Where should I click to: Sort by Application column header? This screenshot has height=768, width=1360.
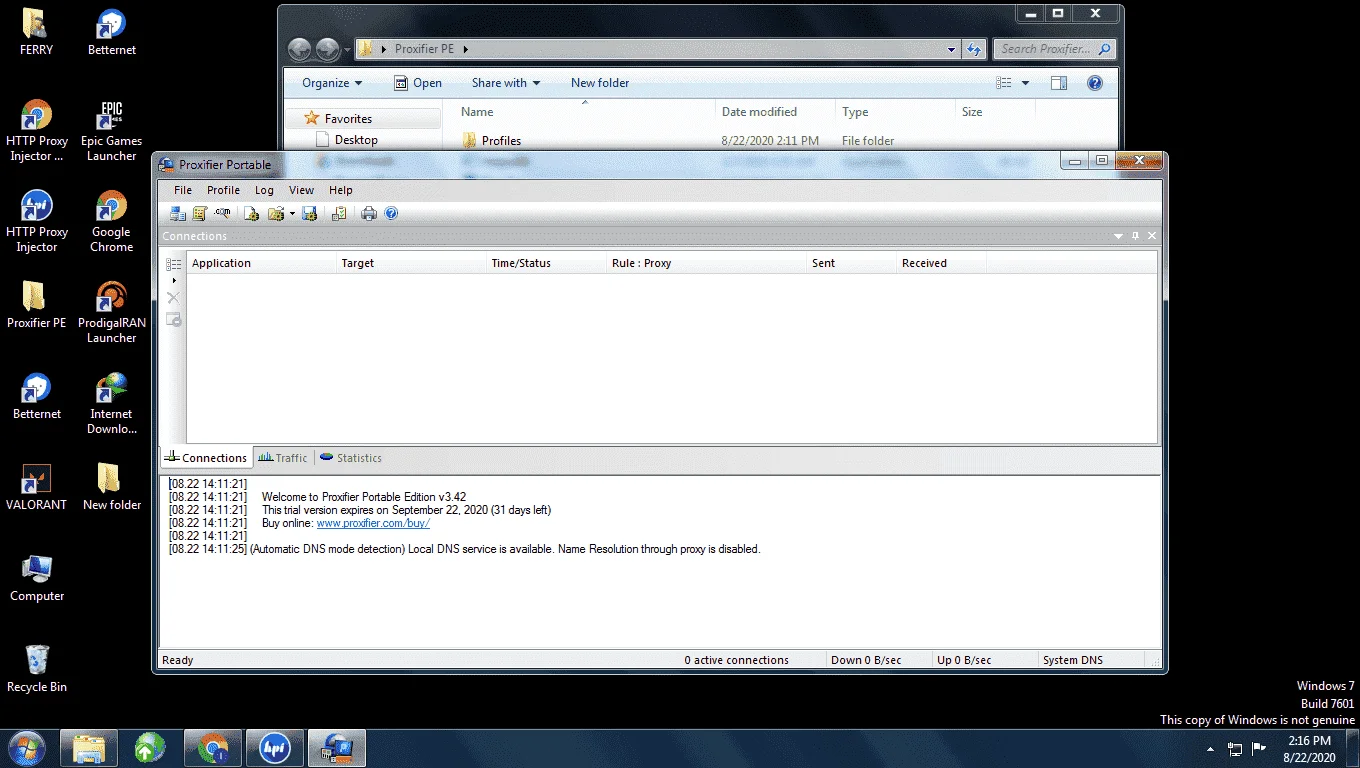[x=261, y=263]
